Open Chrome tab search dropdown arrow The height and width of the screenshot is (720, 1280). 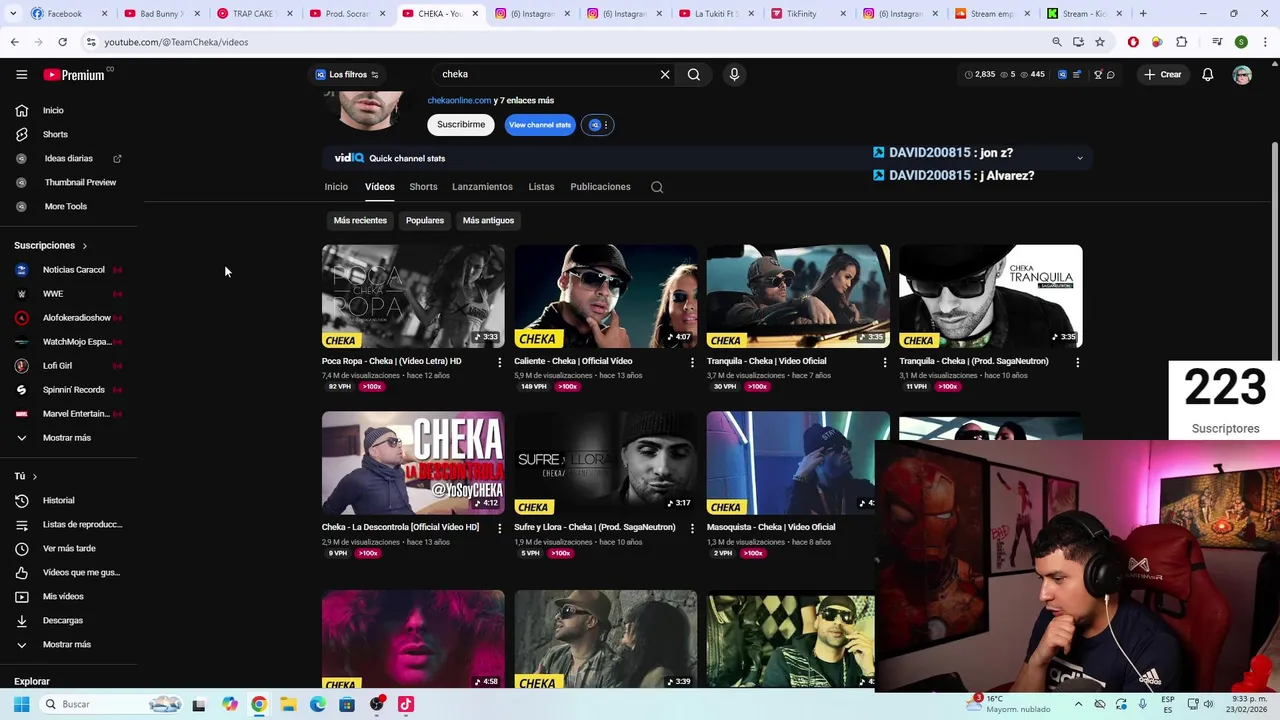(14, 13)
